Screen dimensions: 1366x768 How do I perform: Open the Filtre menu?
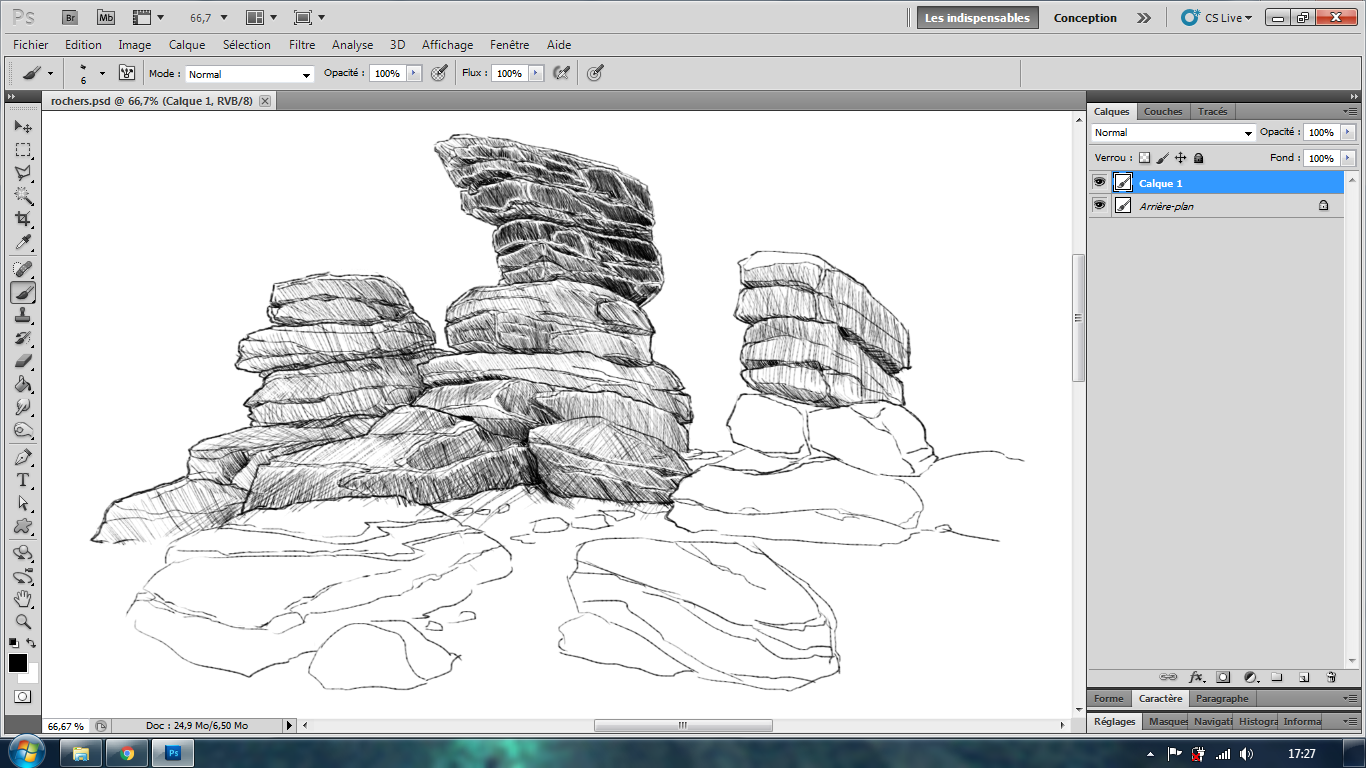coord(301,45)
